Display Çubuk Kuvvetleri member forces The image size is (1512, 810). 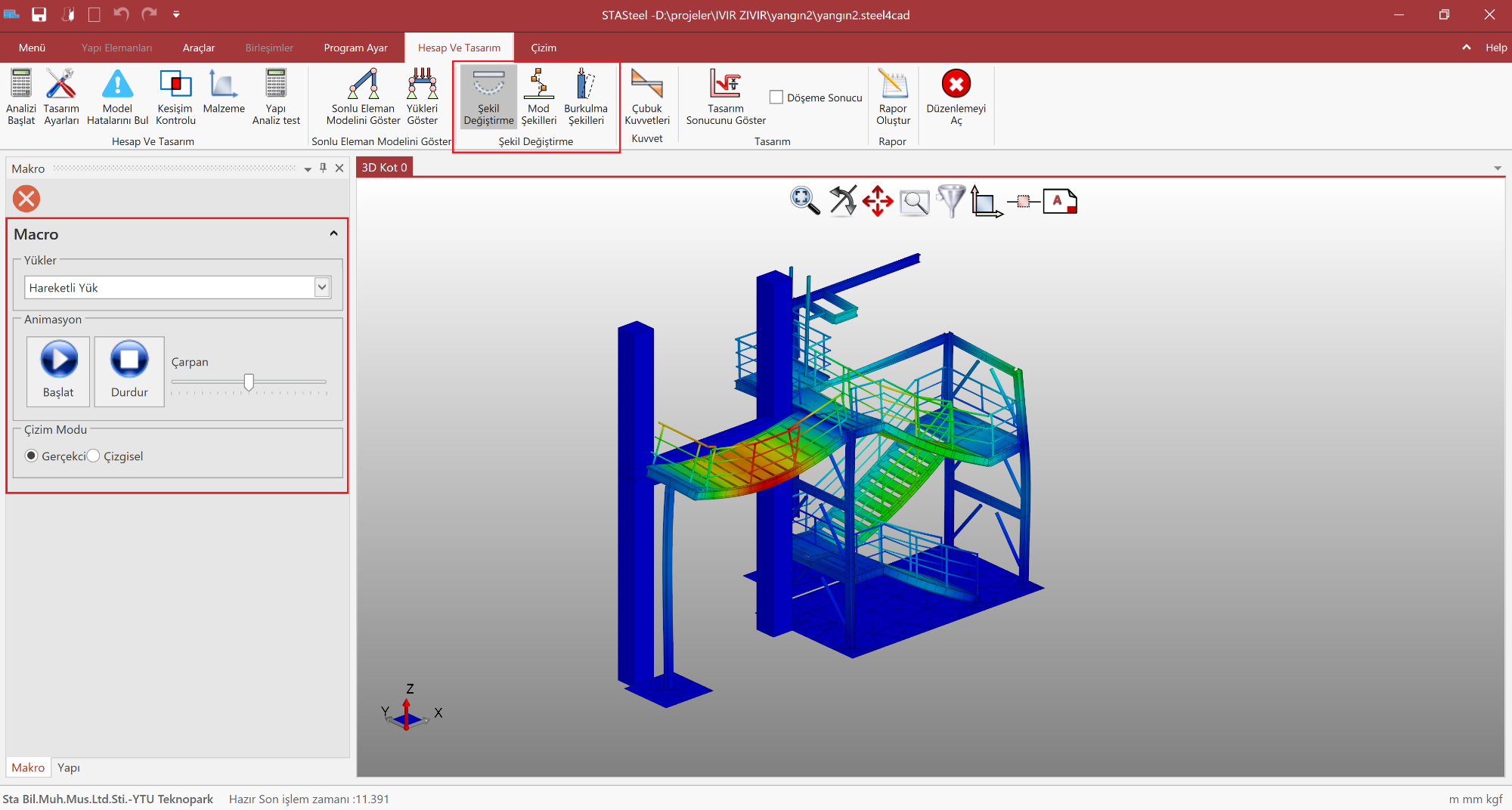[x=647, y=85]
